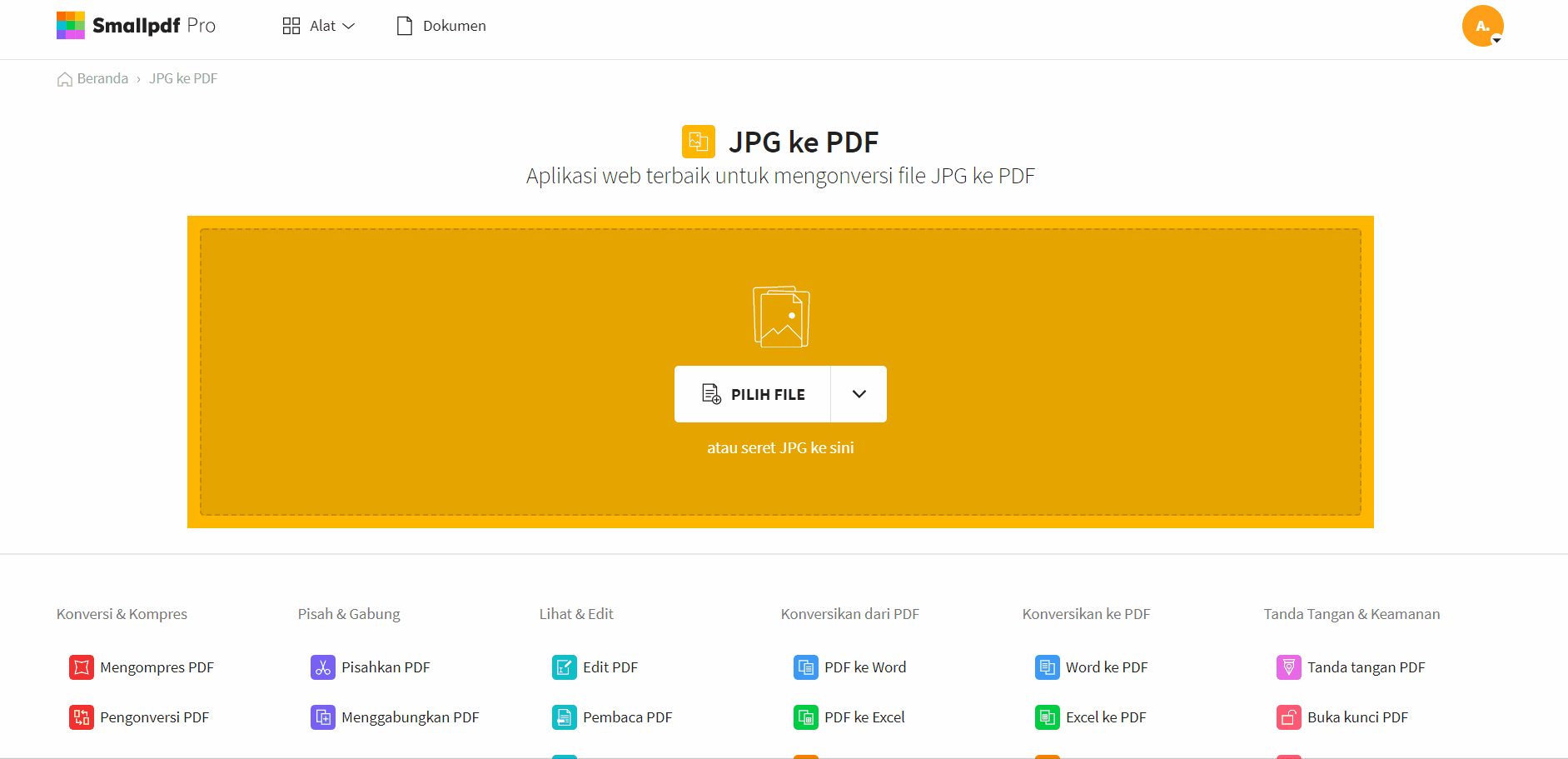Screen dimensions: 1568x759
Task: Click the Buka kunci PDF icon
Action: click(x=1289, y=717)
